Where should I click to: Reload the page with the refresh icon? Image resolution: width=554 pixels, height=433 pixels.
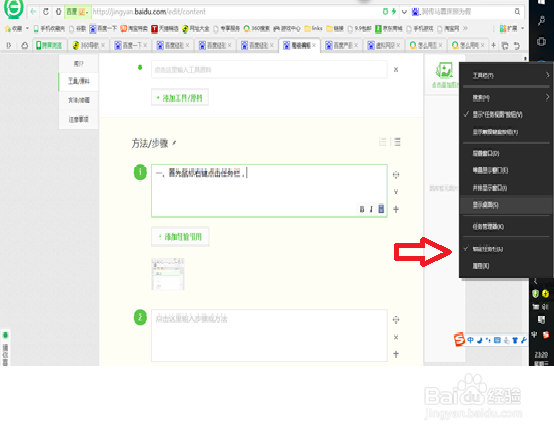click(x=46, y=12)
